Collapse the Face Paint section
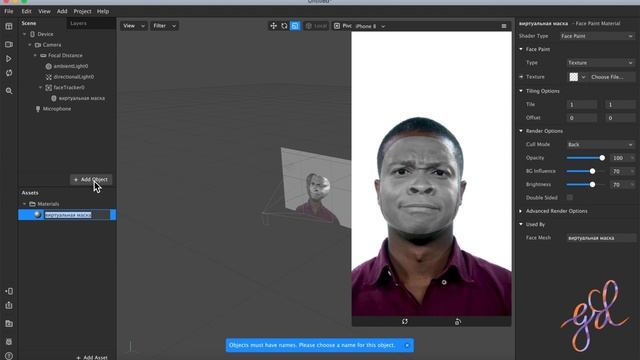Screen dimensions: 640x360 tap(521, 49)
